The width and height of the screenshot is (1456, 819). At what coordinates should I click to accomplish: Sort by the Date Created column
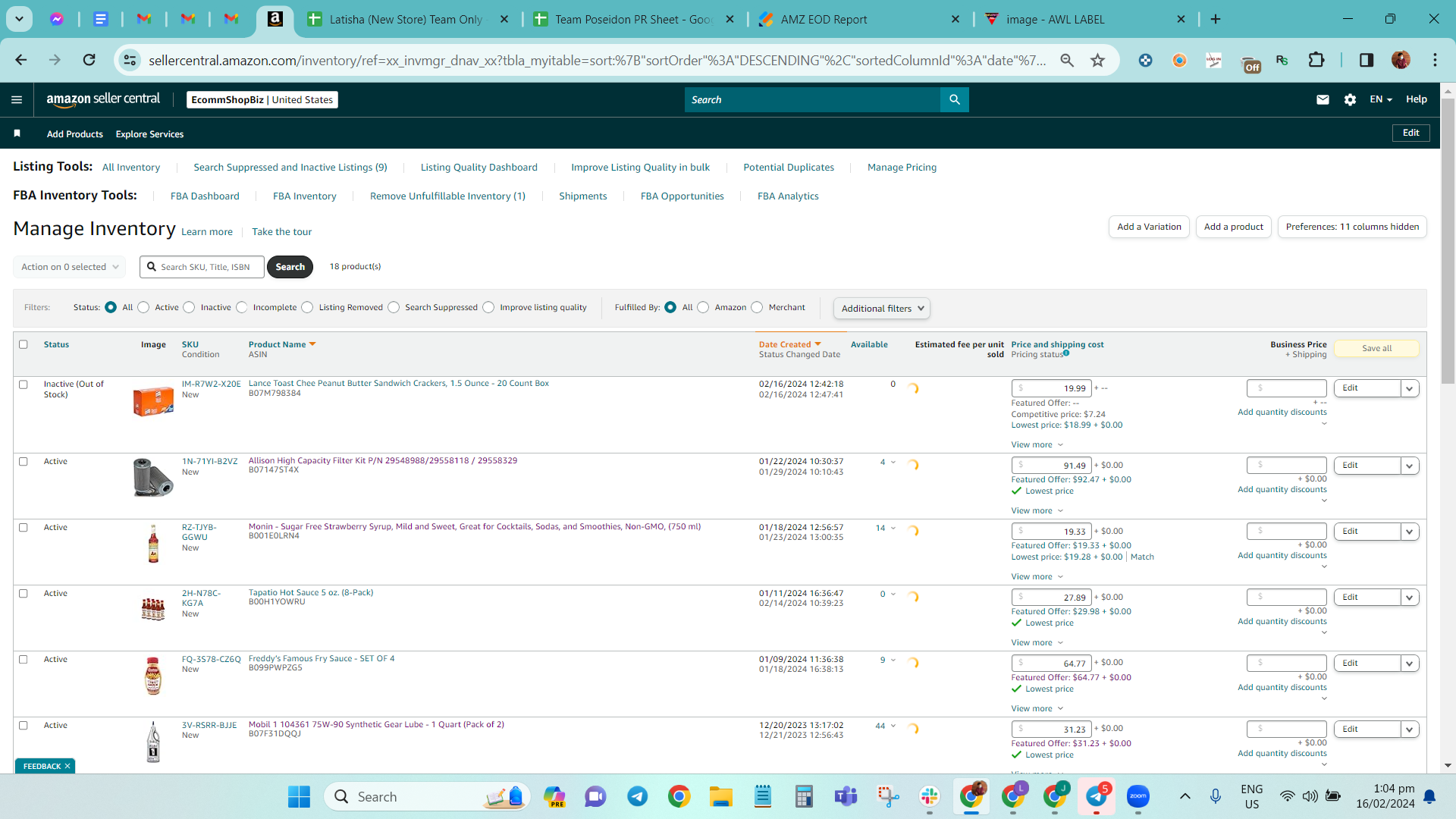[x=789, y=344]
